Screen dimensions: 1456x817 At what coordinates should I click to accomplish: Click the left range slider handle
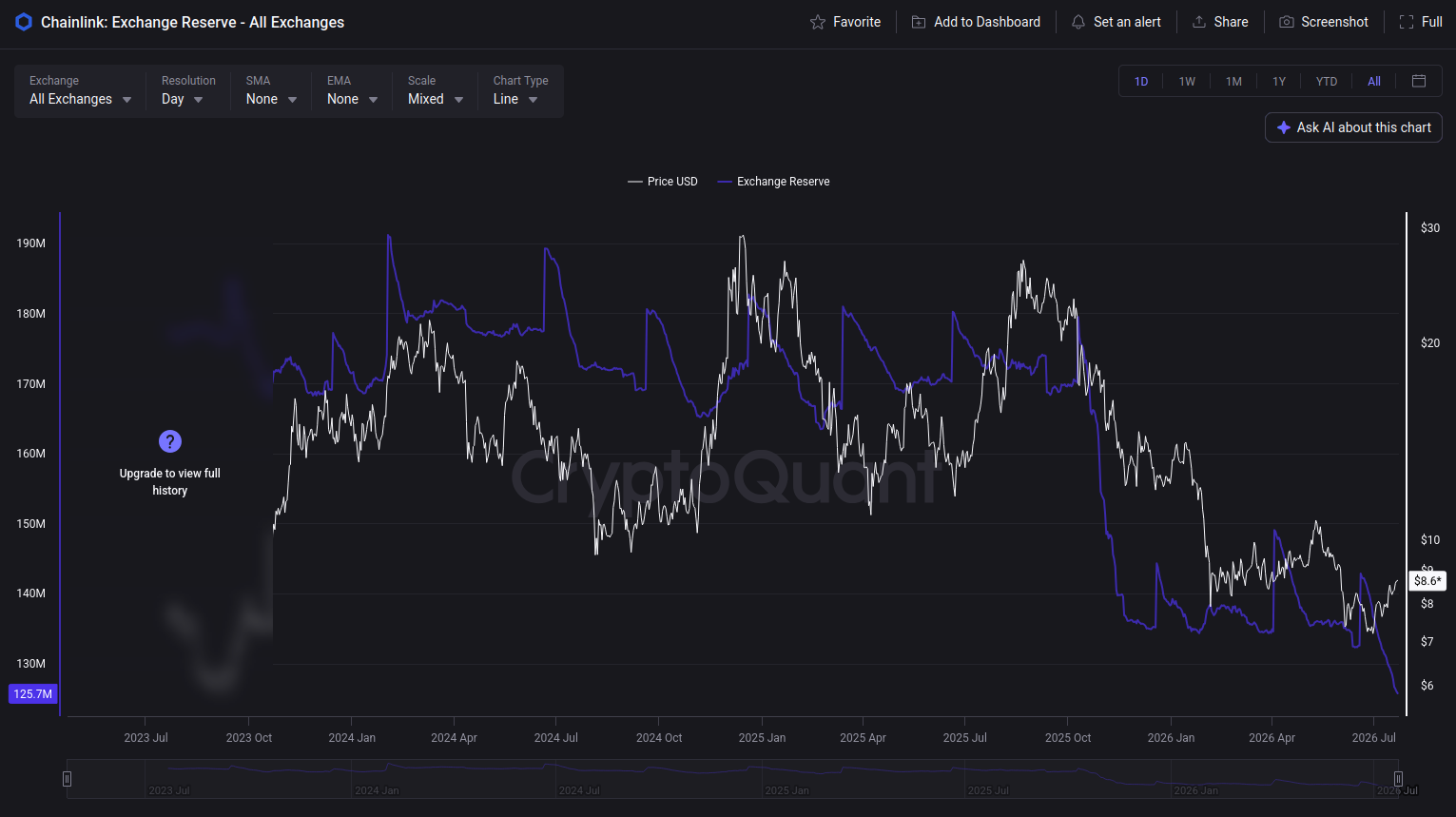[x=67, y=779]
